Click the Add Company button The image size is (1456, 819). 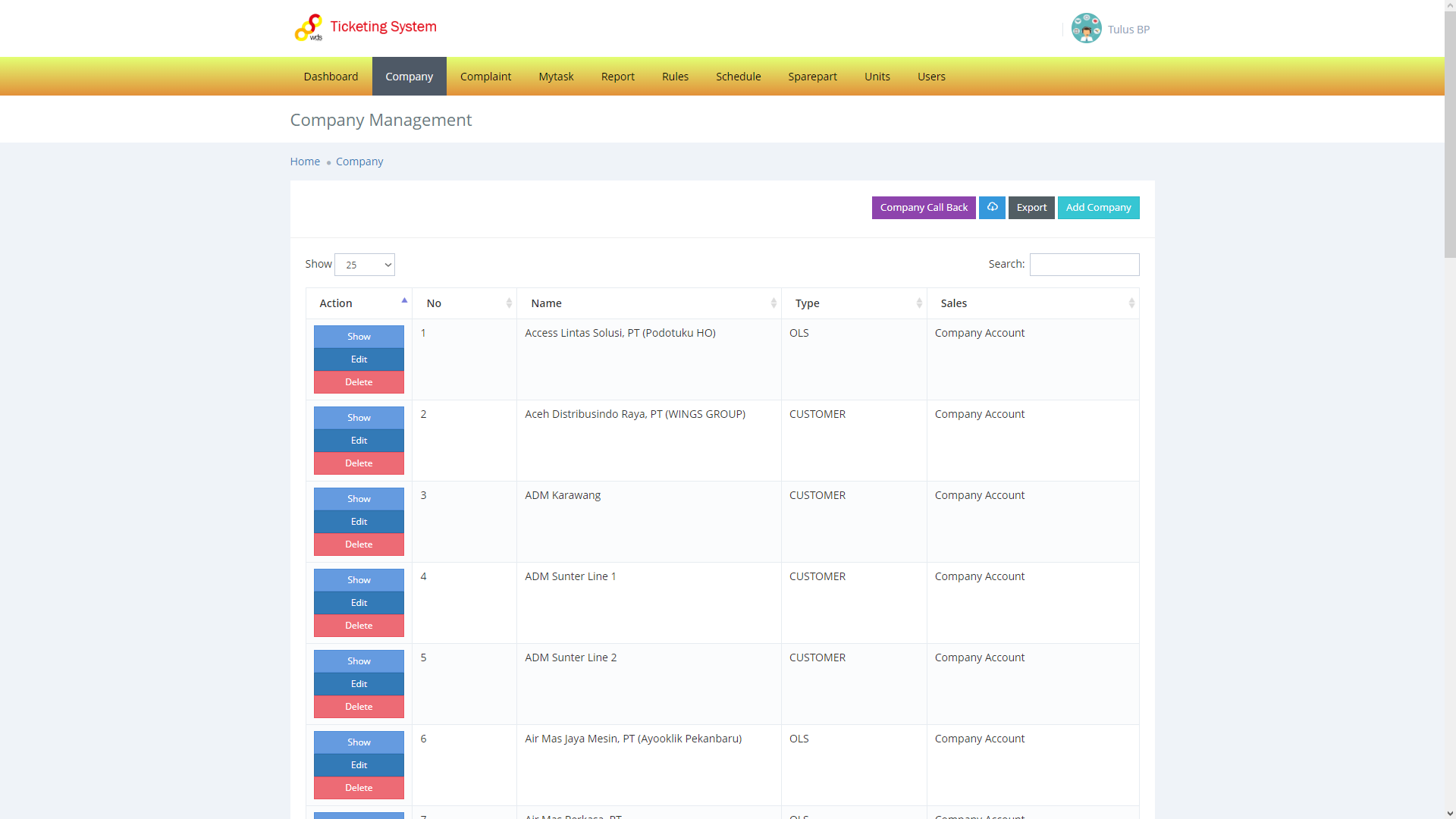click(1098, 208)
